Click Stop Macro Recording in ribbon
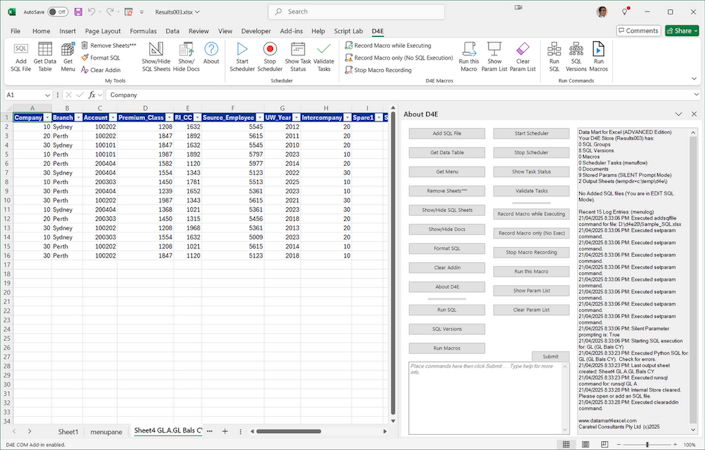The image size is (705, 450). (x=378, y=70)
